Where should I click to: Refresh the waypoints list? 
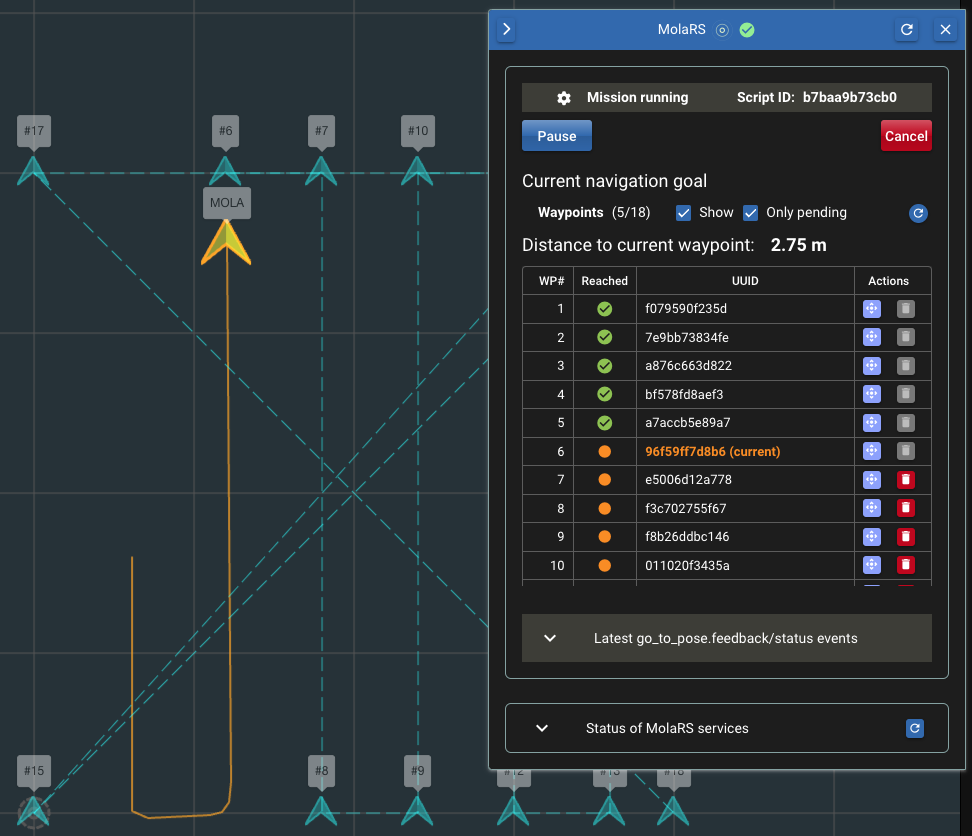[917, 213]
